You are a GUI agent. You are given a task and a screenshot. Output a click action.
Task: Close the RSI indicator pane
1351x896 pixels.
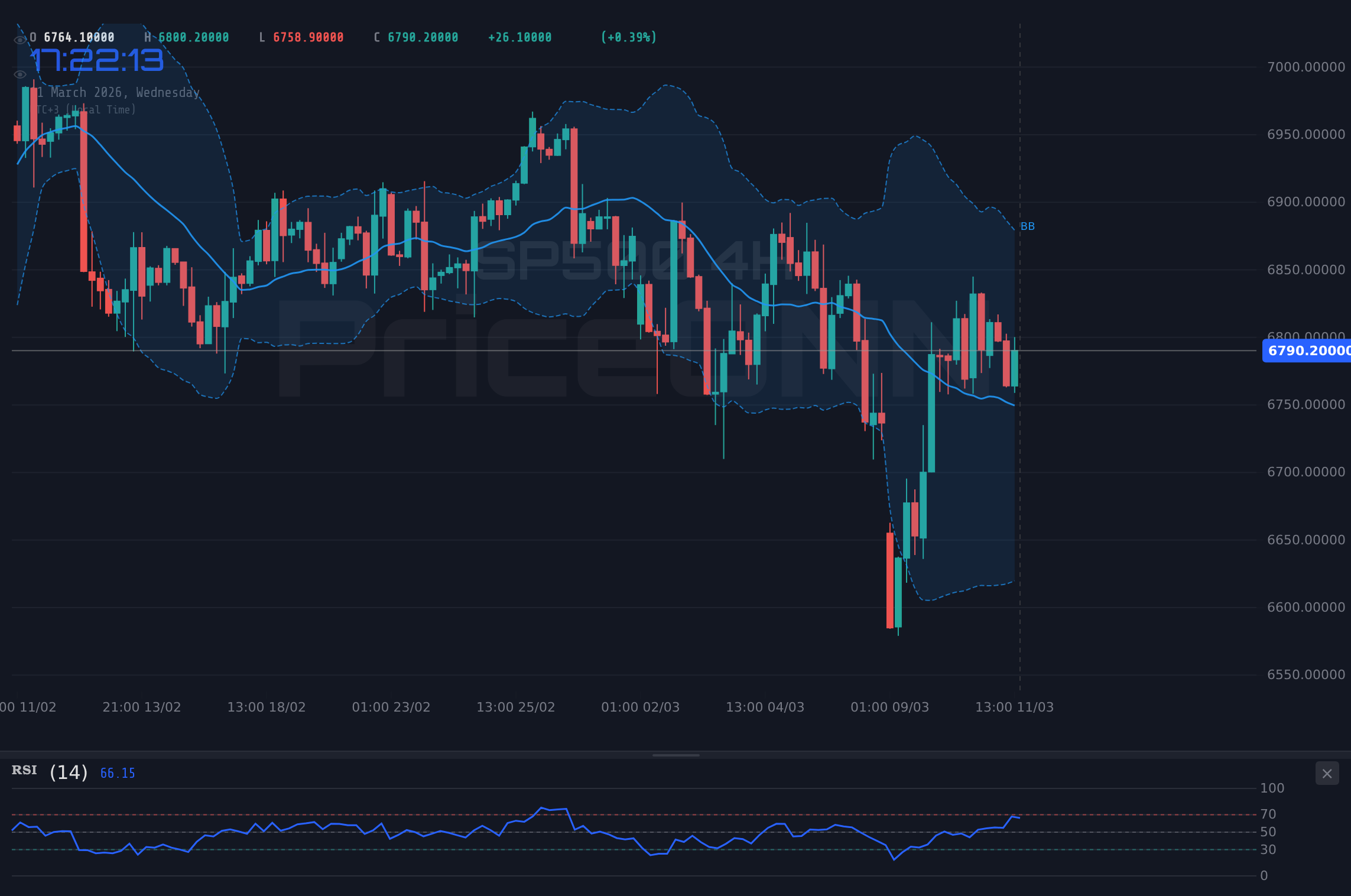[x=1327, y=773]
